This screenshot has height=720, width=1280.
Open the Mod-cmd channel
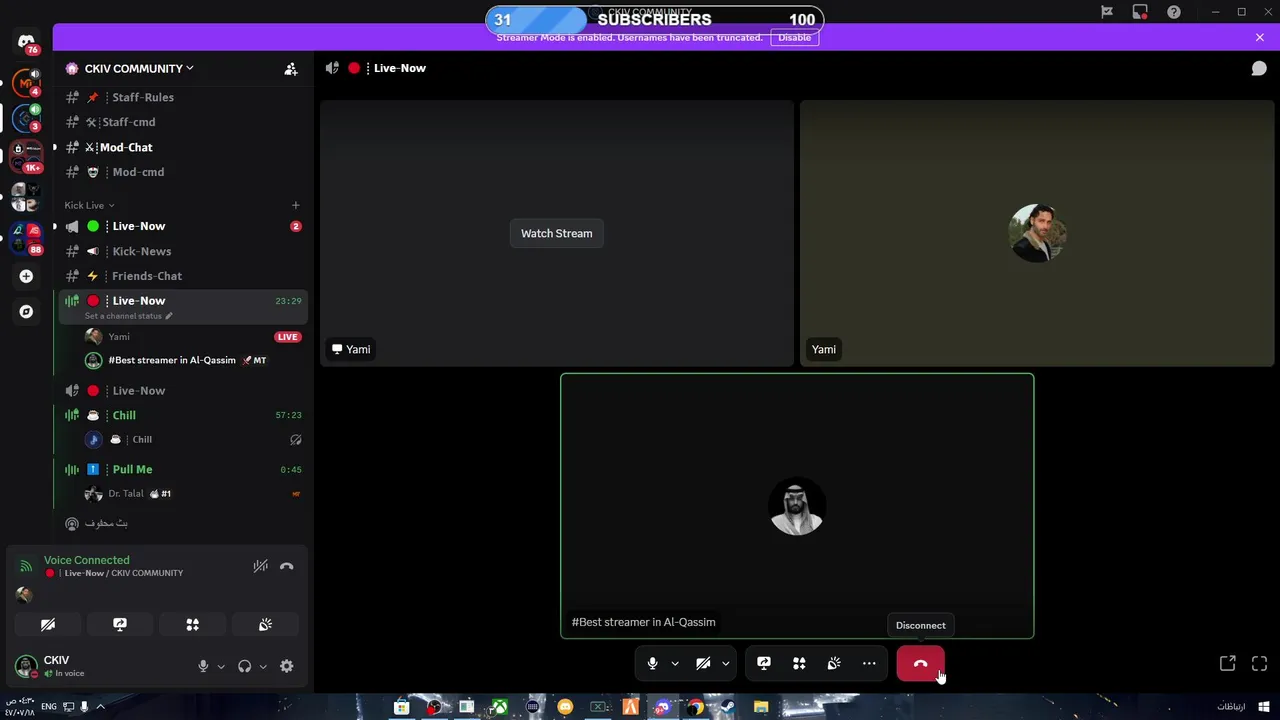182,172
